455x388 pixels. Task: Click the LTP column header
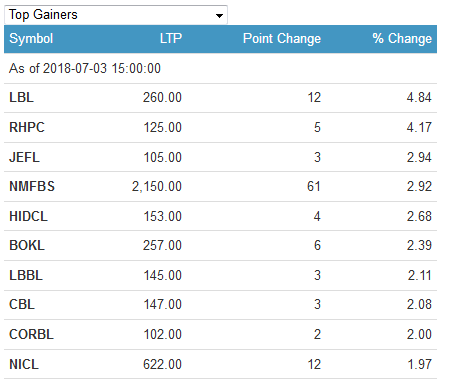tap(171, 39)
